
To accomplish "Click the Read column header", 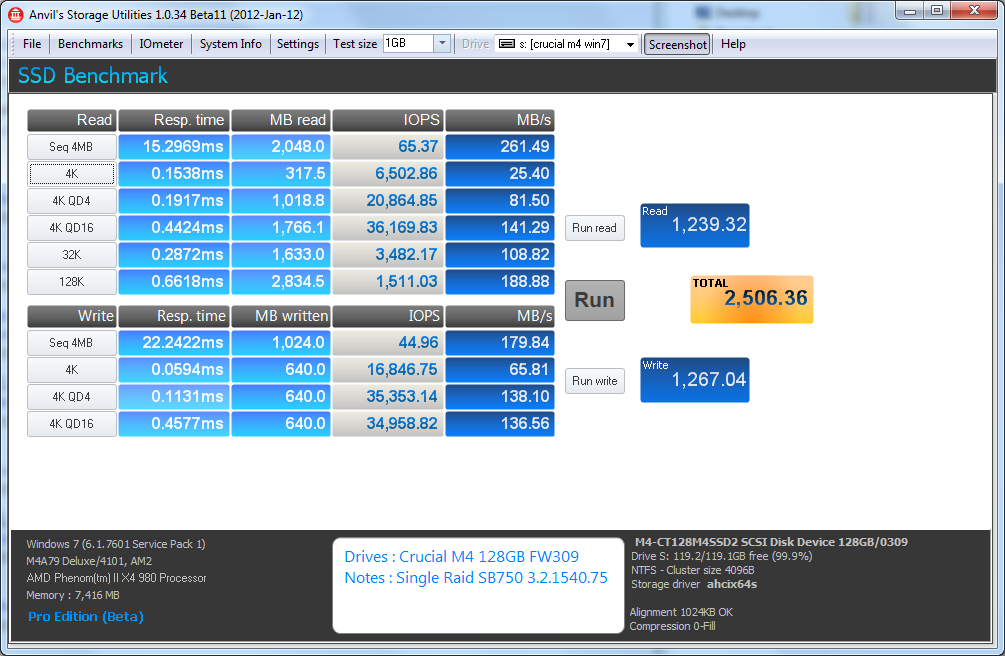I will [x=72, y=120].
